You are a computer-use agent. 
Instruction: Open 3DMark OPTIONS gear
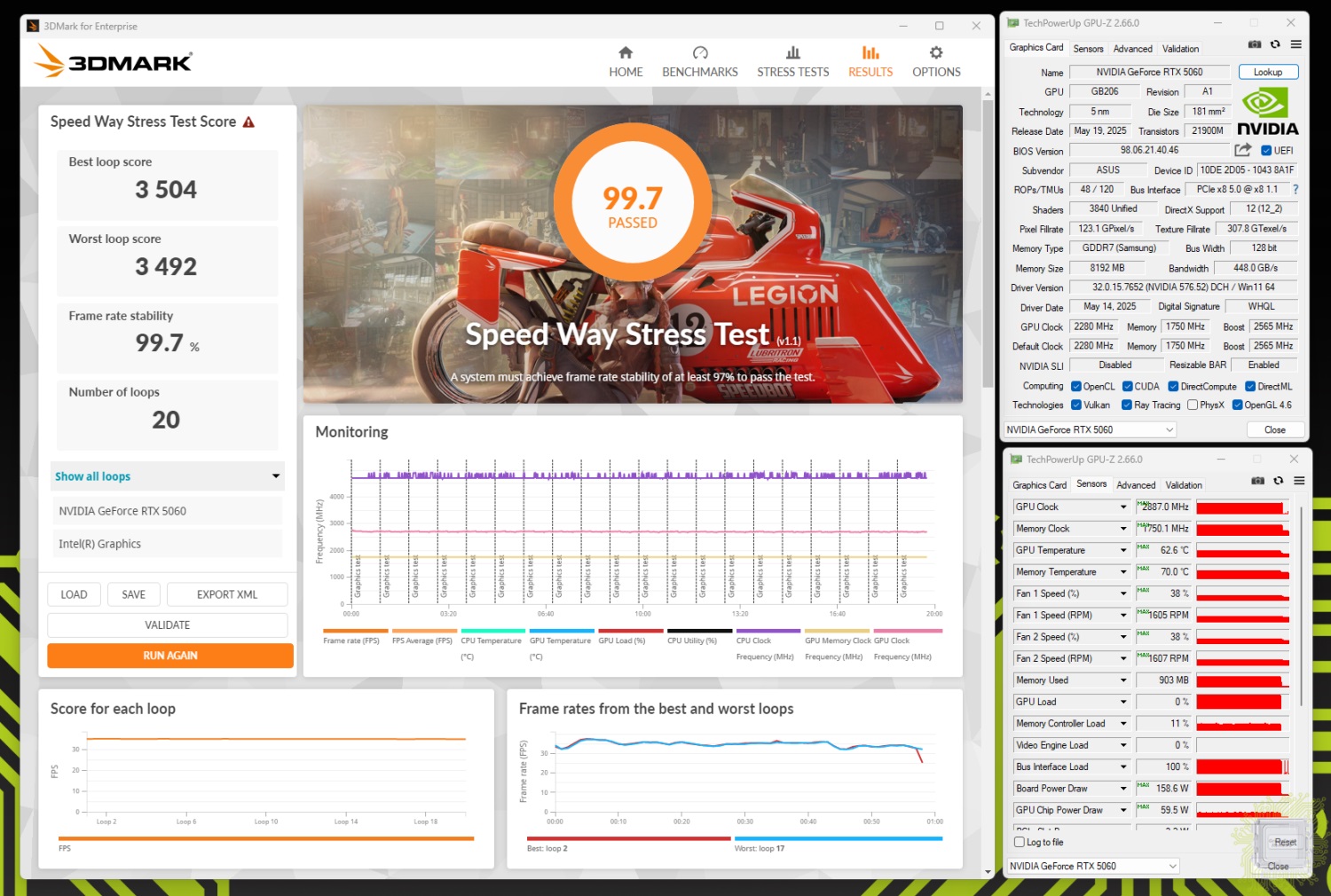936,62
